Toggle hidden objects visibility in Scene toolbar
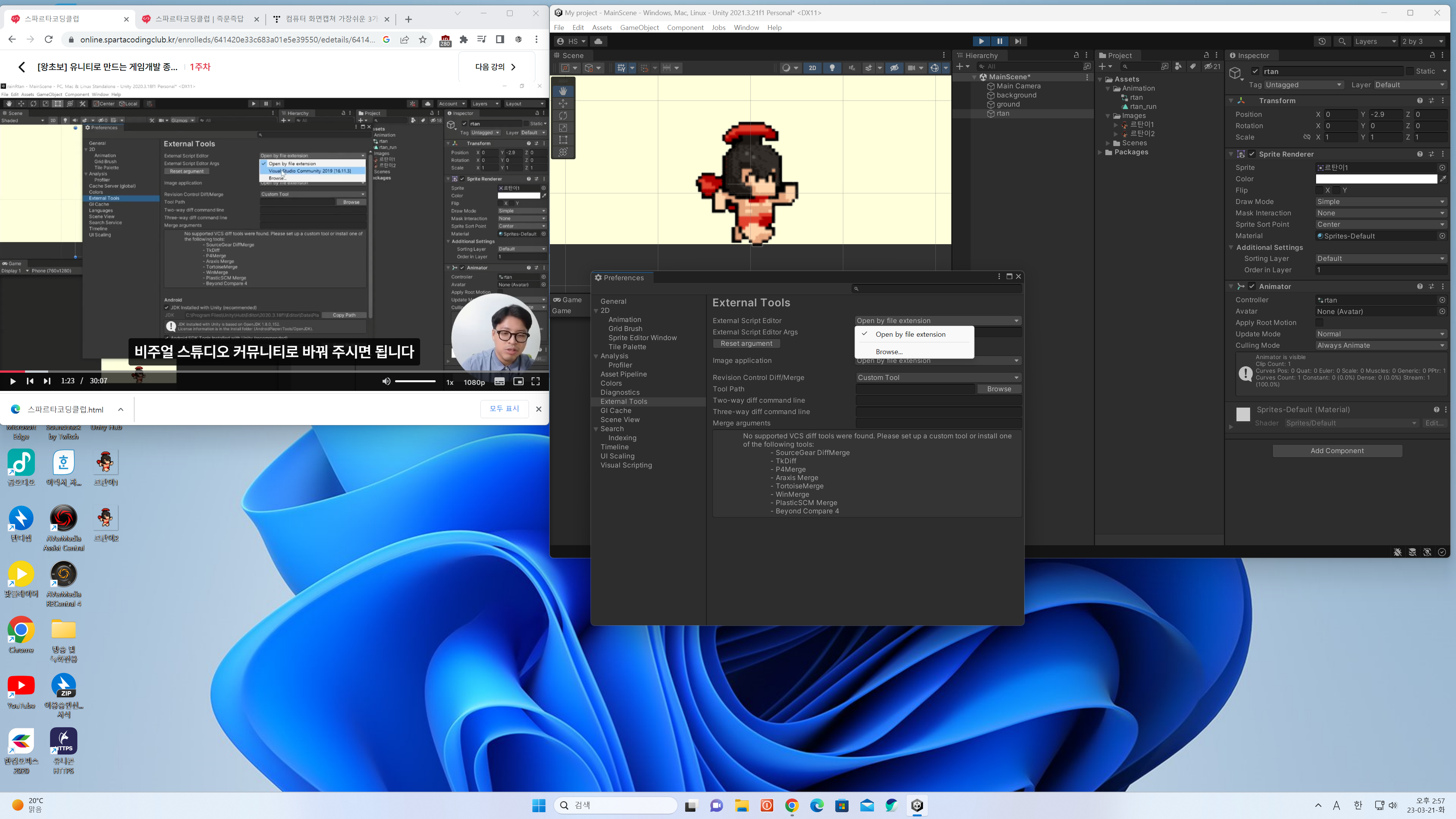 tap(894, 68)
